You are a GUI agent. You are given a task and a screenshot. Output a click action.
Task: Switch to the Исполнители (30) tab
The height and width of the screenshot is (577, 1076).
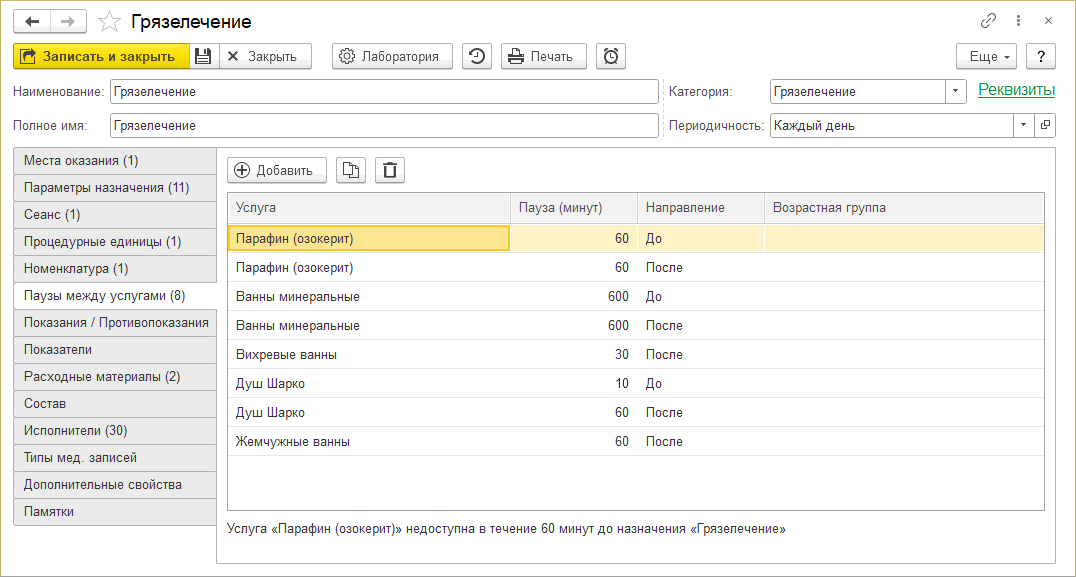[x=115, y=431]
